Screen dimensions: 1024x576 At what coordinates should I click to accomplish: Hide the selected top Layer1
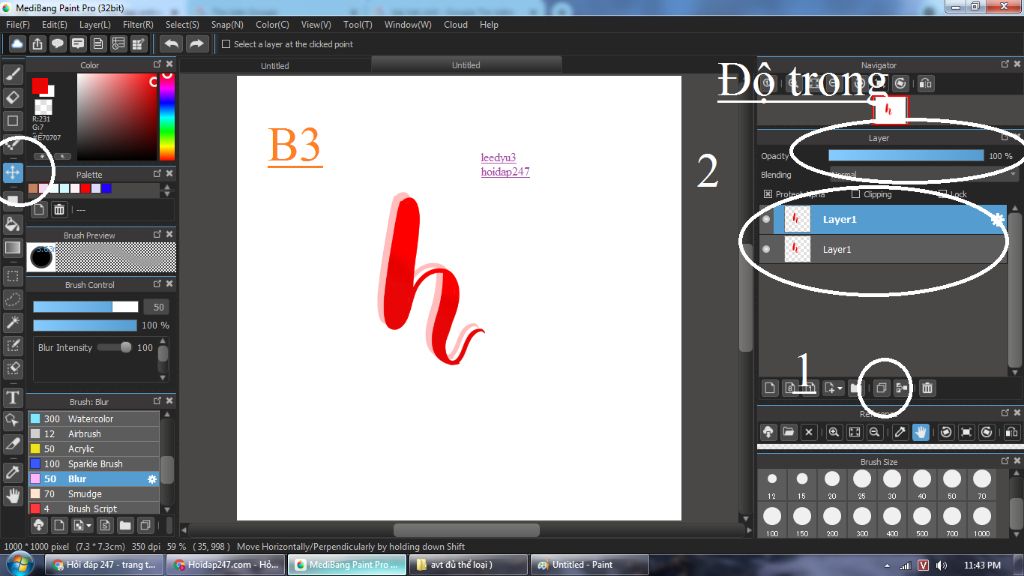(x=766, y=219)
